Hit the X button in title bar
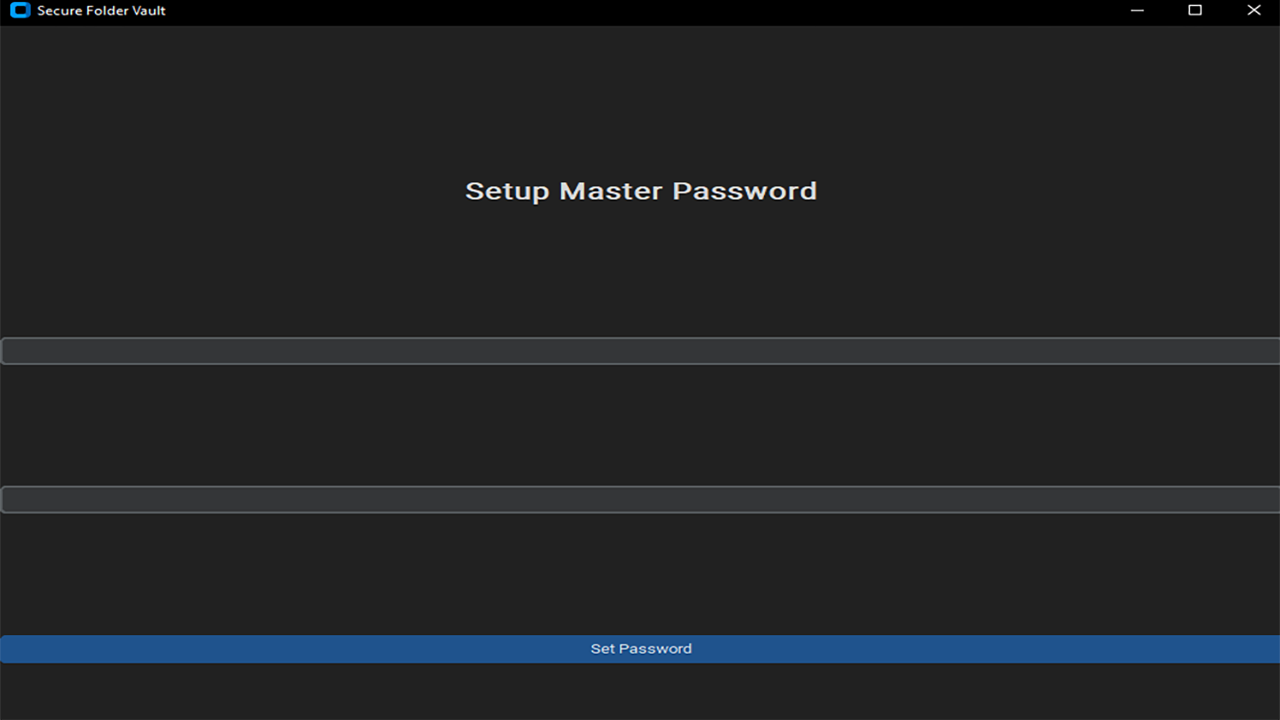This screenshot has height=720, width=1280. click(x=1253, y=11)
